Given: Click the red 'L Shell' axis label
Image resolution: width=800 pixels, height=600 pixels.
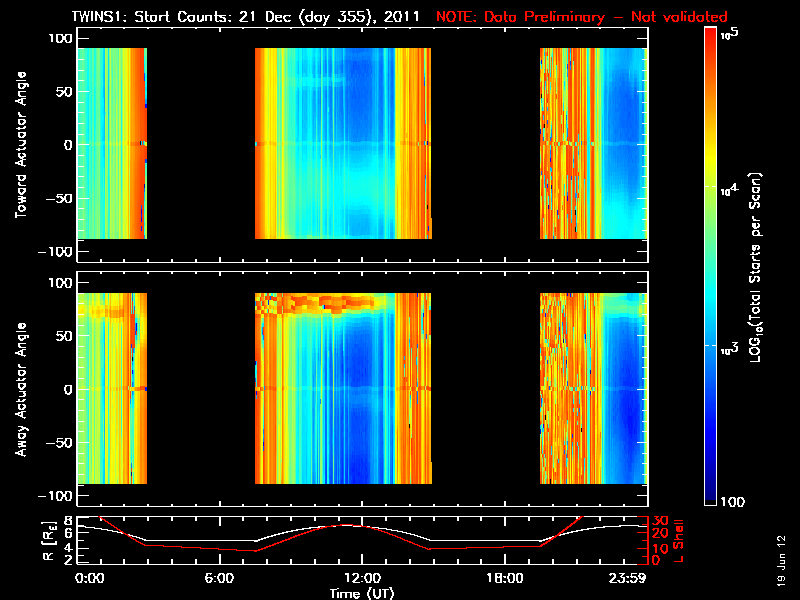Looking at the screenshot, I should click(x=682, y=540).
